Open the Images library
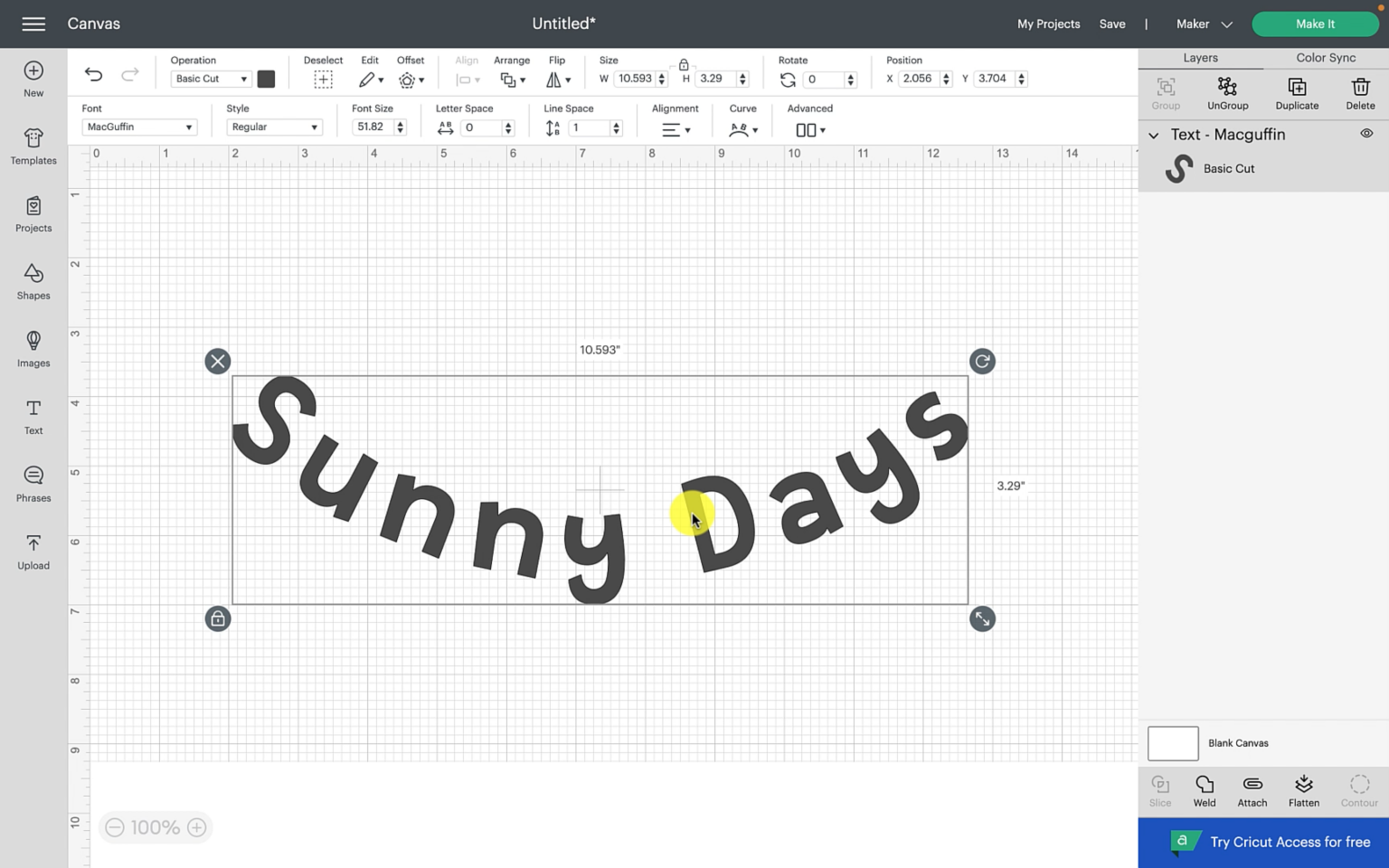Image resolution: width=1389 pixels, height=868 pixels. coord(33,349)
